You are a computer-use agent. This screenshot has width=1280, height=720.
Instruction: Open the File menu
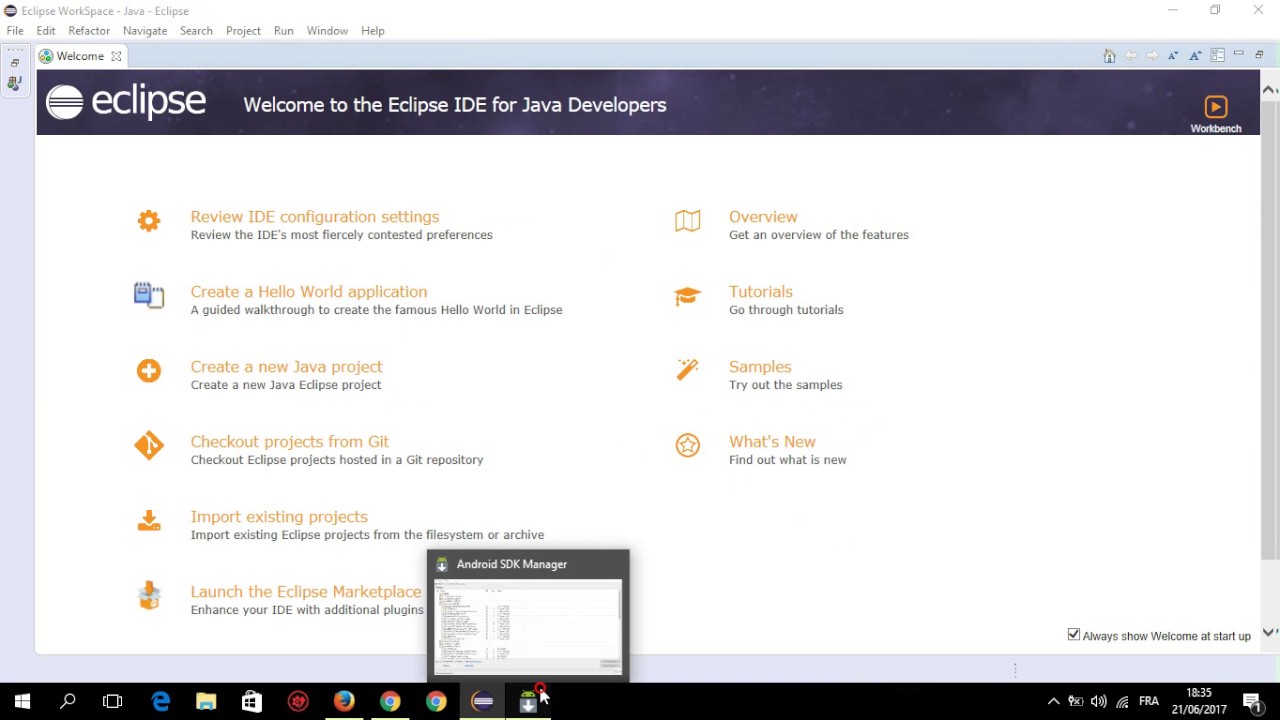point(15,31)
